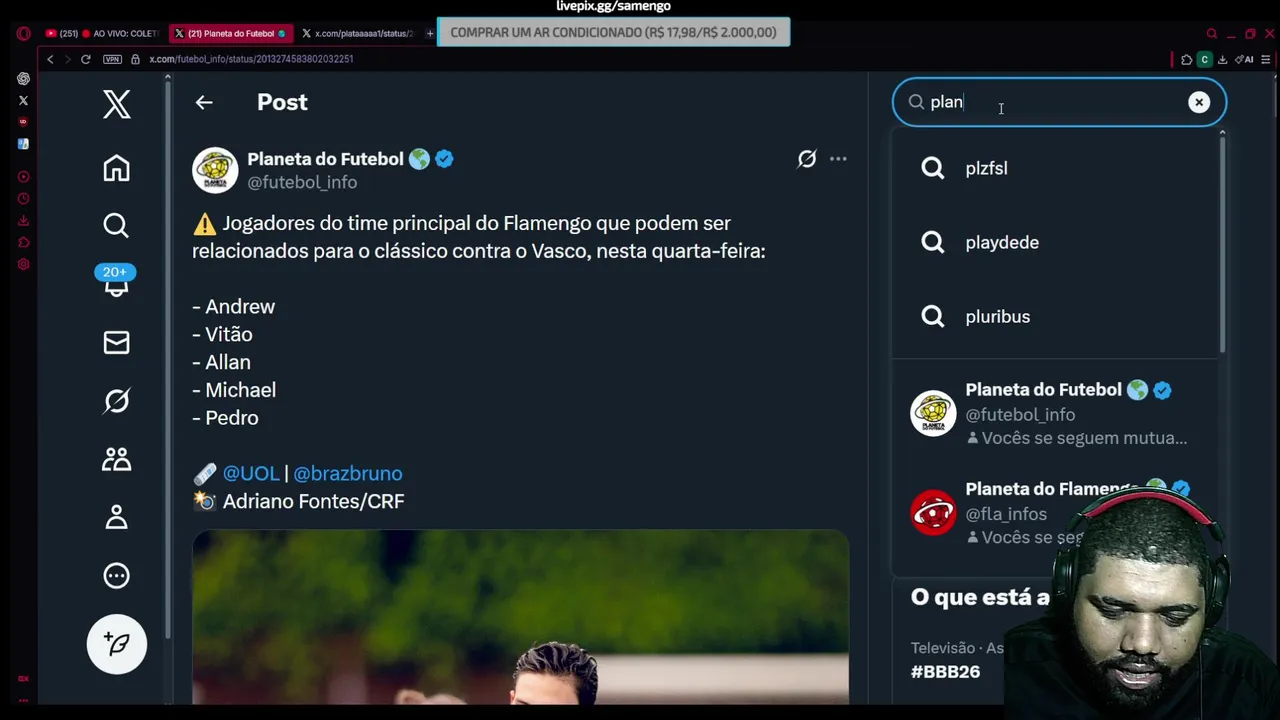Open settings gear in Opera sidebar

(x=23, y=265)
